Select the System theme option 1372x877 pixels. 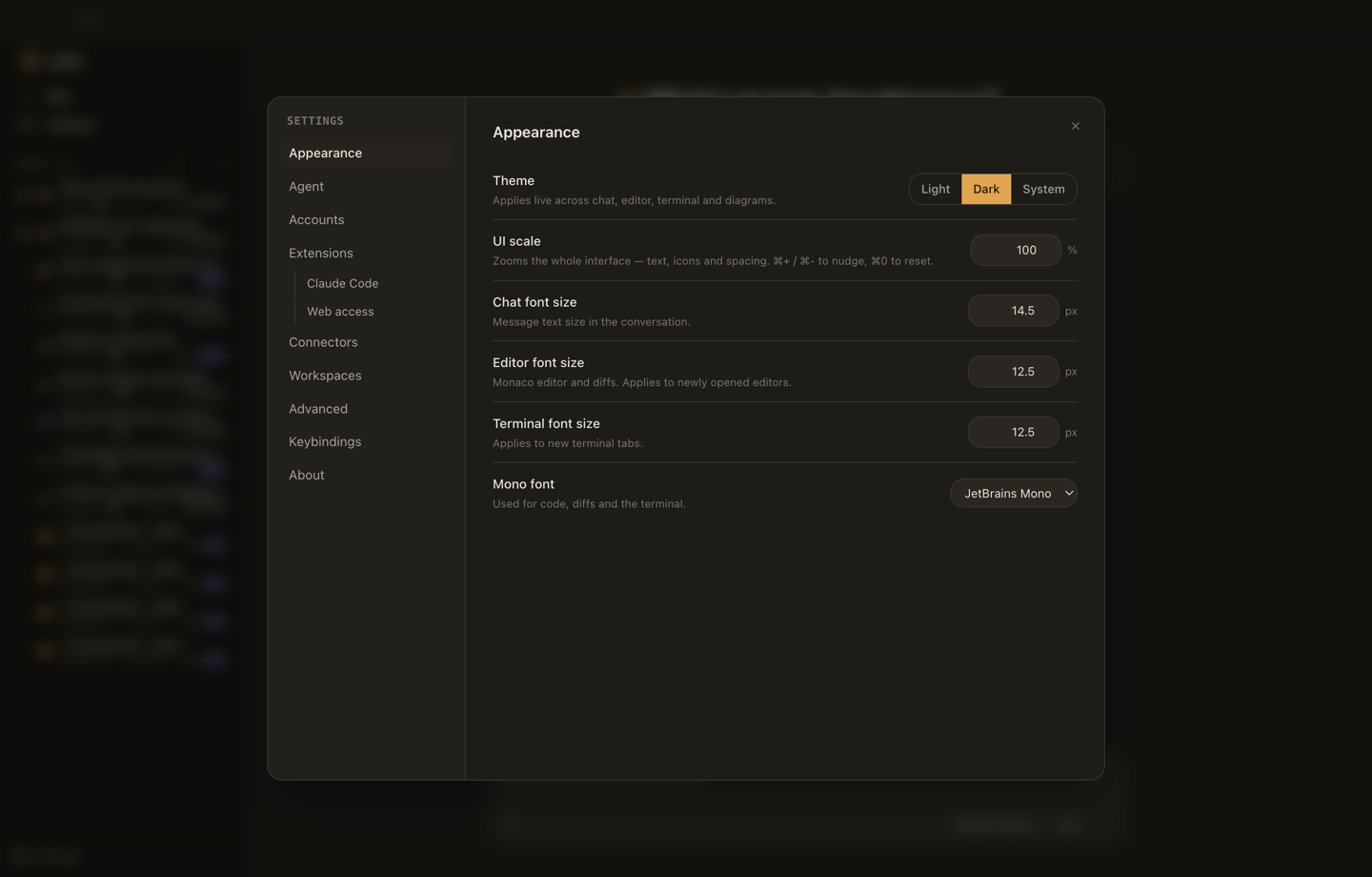click(1043, 189)
